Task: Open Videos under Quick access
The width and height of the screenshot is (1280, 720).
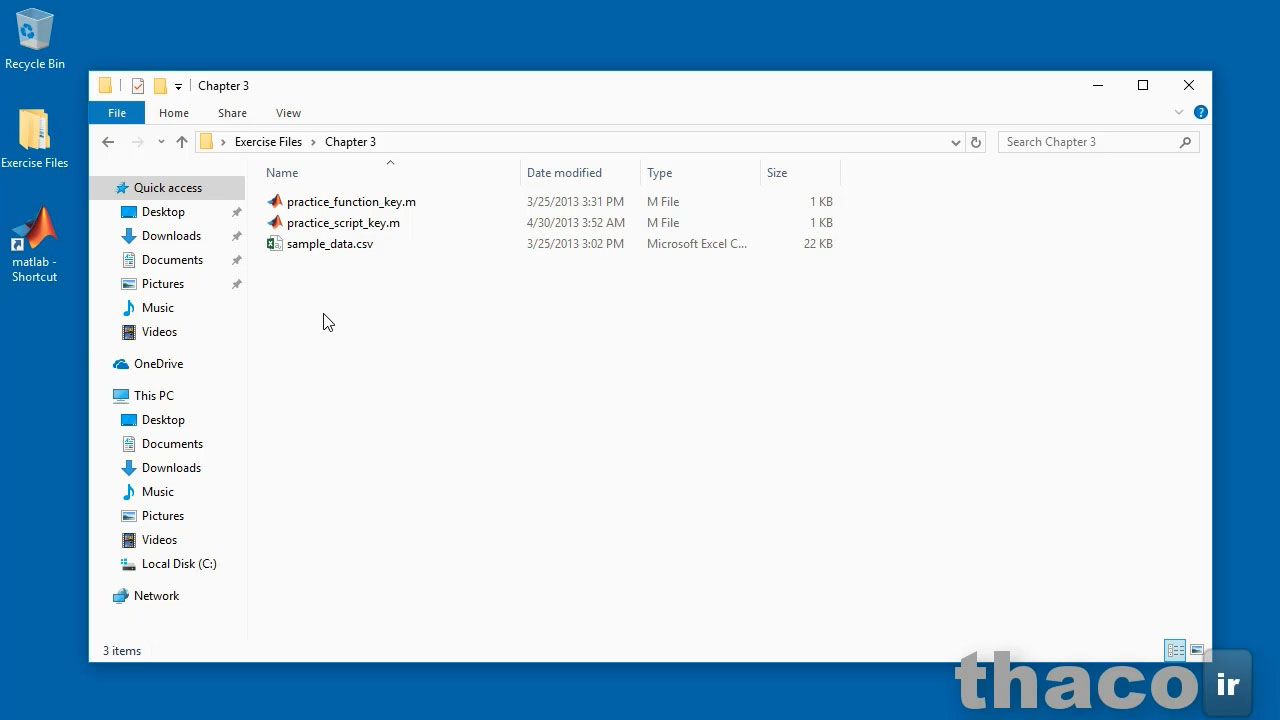Action: [159, 332]
